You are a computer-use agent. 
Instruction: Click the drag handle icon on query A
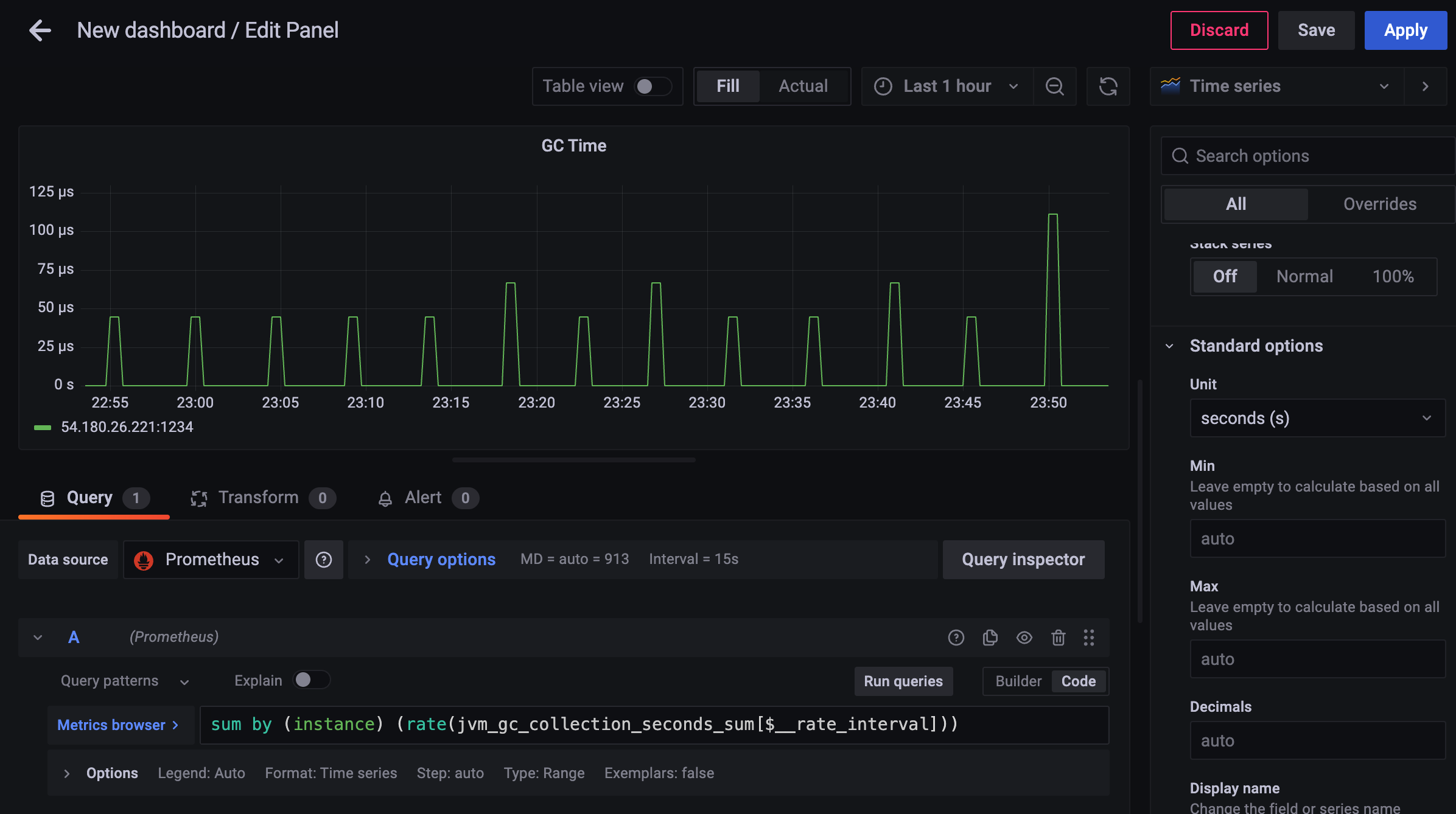(x=1089, y=638)
